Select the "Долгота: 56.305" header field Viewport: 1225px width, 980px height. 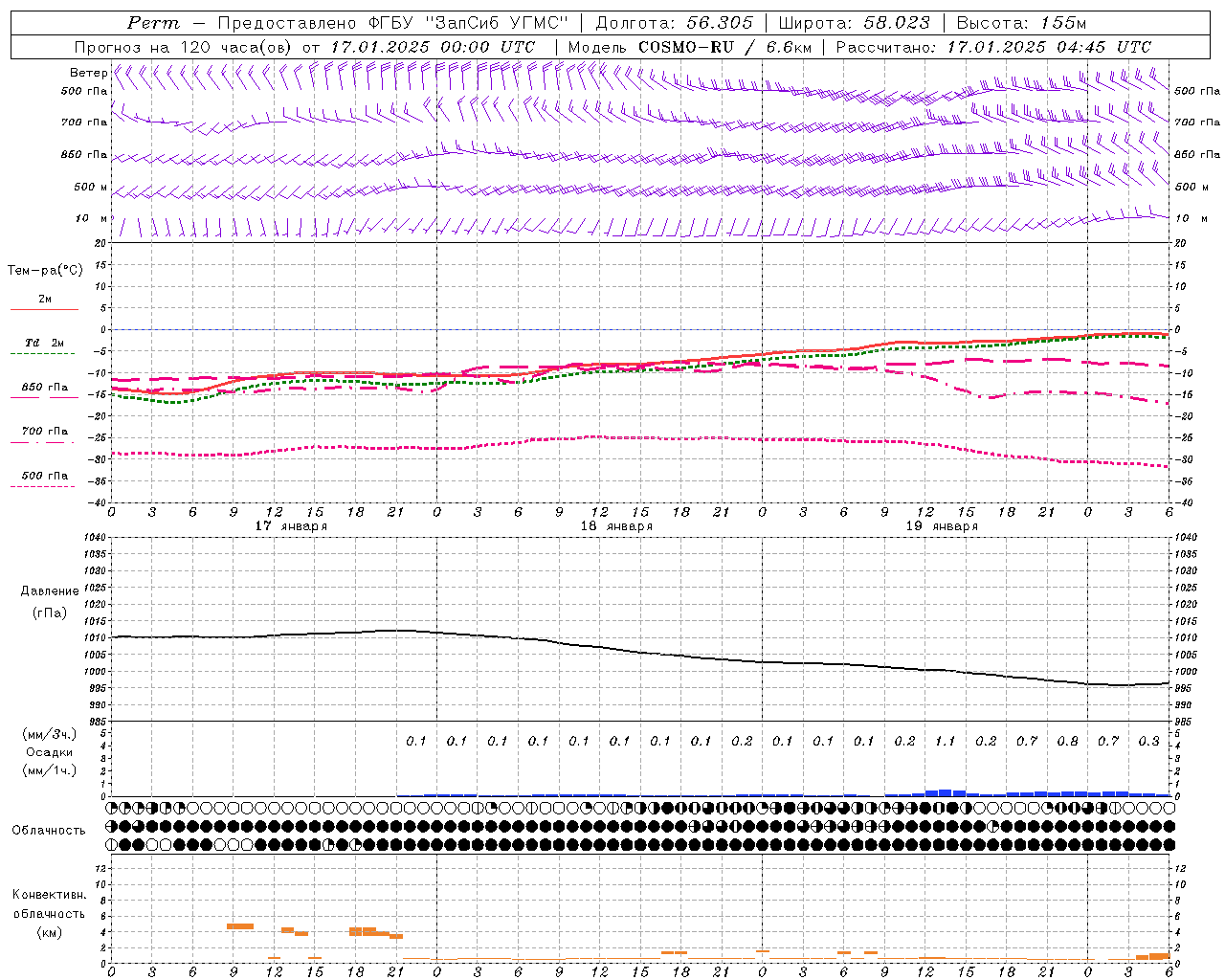click(x=674, y=23)
